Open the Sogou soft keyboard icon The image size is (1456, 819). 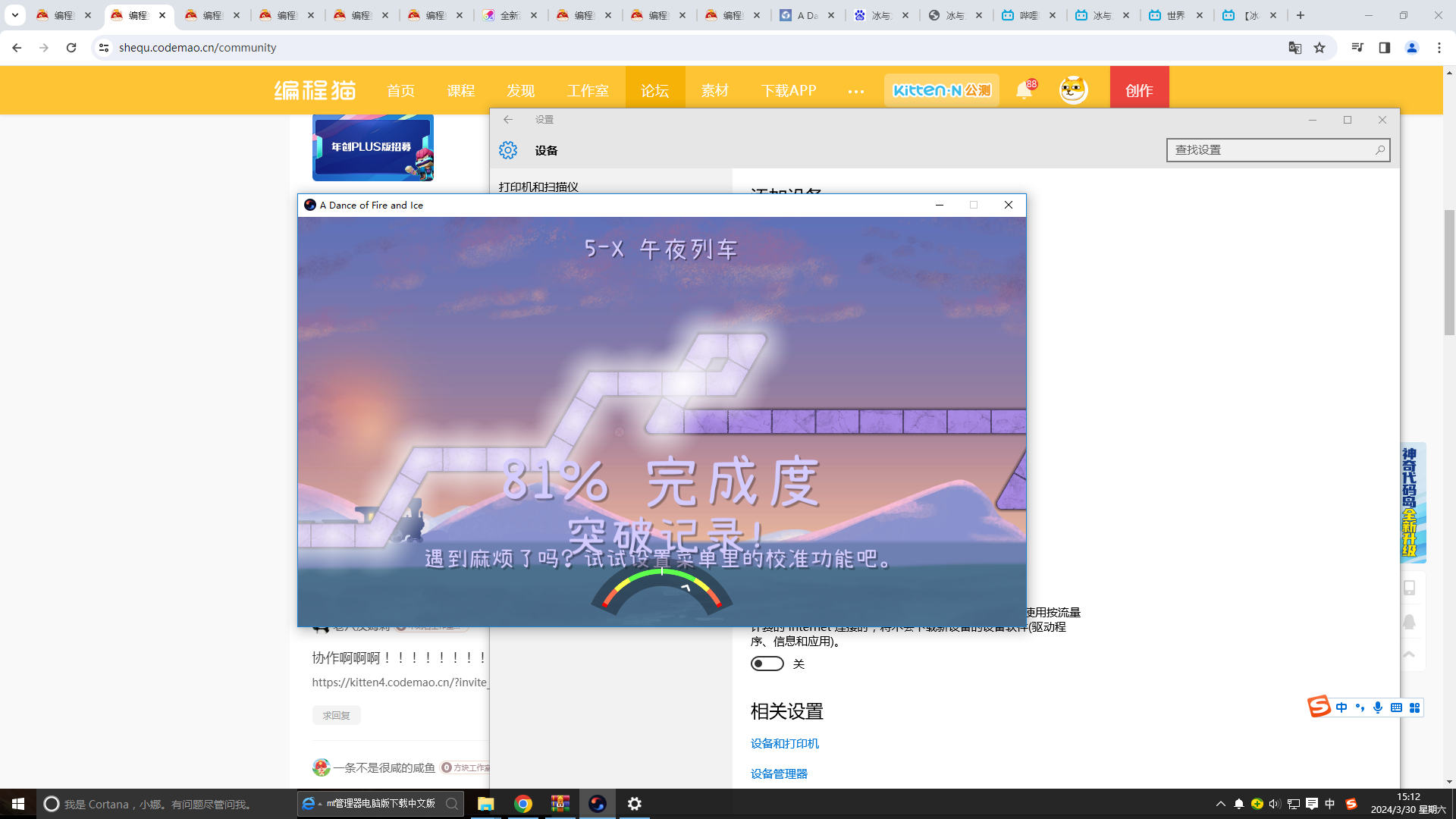click(1396, 708)
